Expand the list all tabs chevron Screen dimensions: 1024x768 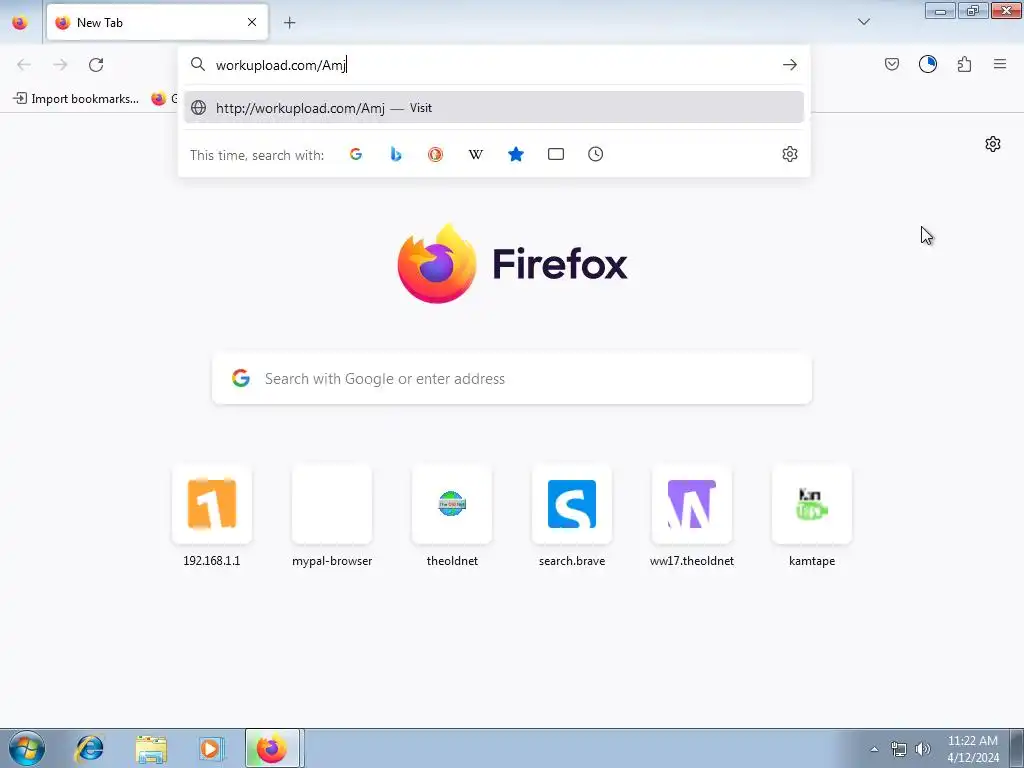point(863,22)
